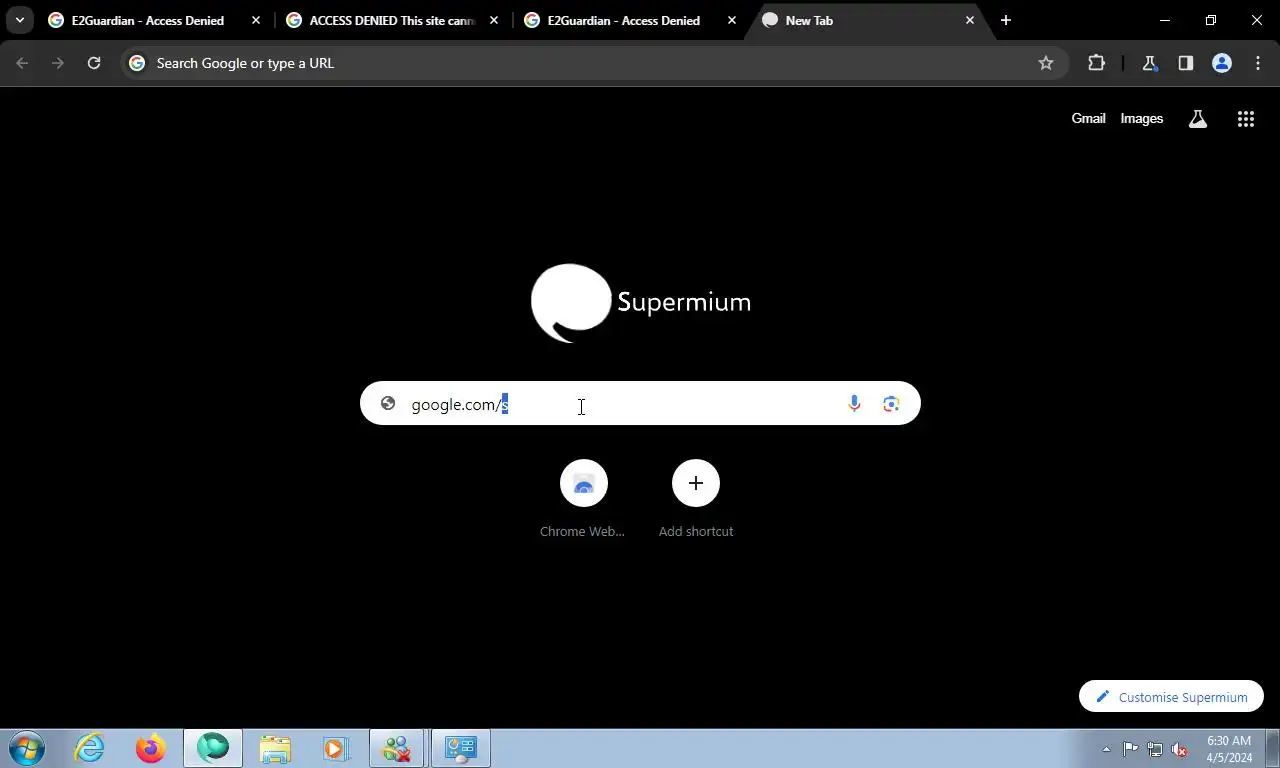Open network status tray icon
Viewport: 1280px width, 768px height.
coord(1155,749)
